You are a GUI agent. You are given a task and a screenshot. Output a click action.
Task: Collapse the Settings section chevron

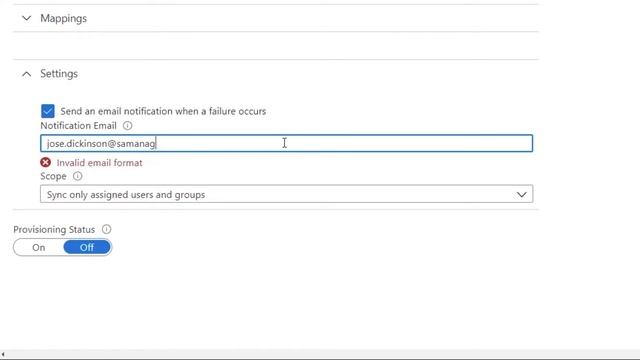[27, 74]
